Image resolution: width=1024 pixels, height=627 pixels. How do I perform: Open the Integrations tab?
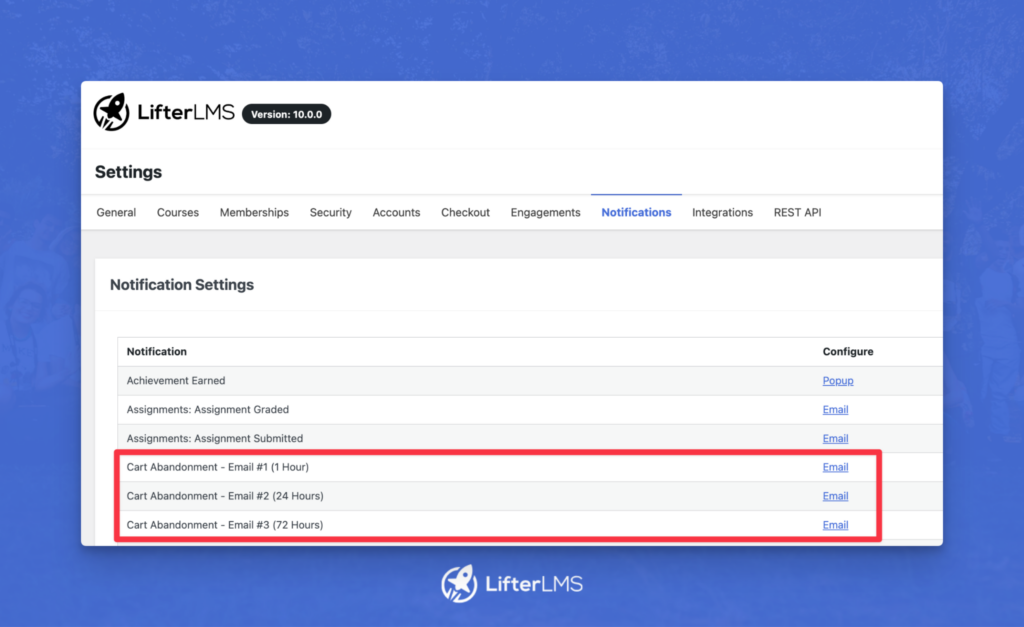(x=722, y=212)
